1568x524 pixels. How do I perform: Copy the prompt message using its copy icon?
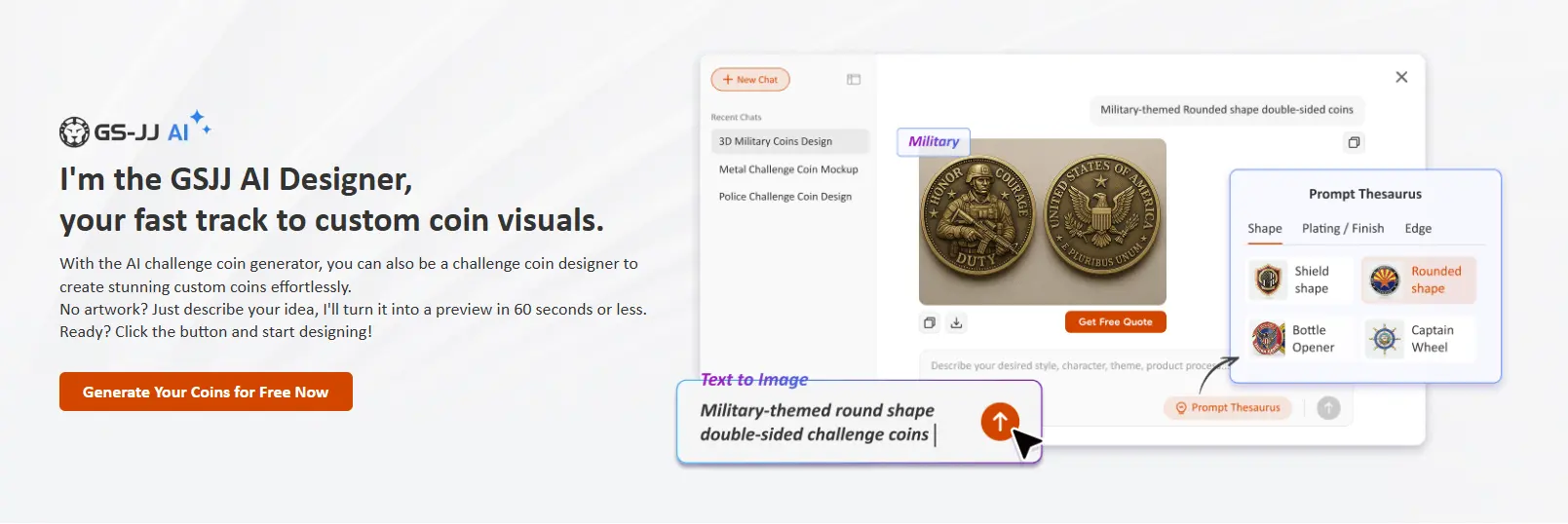point(1354,143)
